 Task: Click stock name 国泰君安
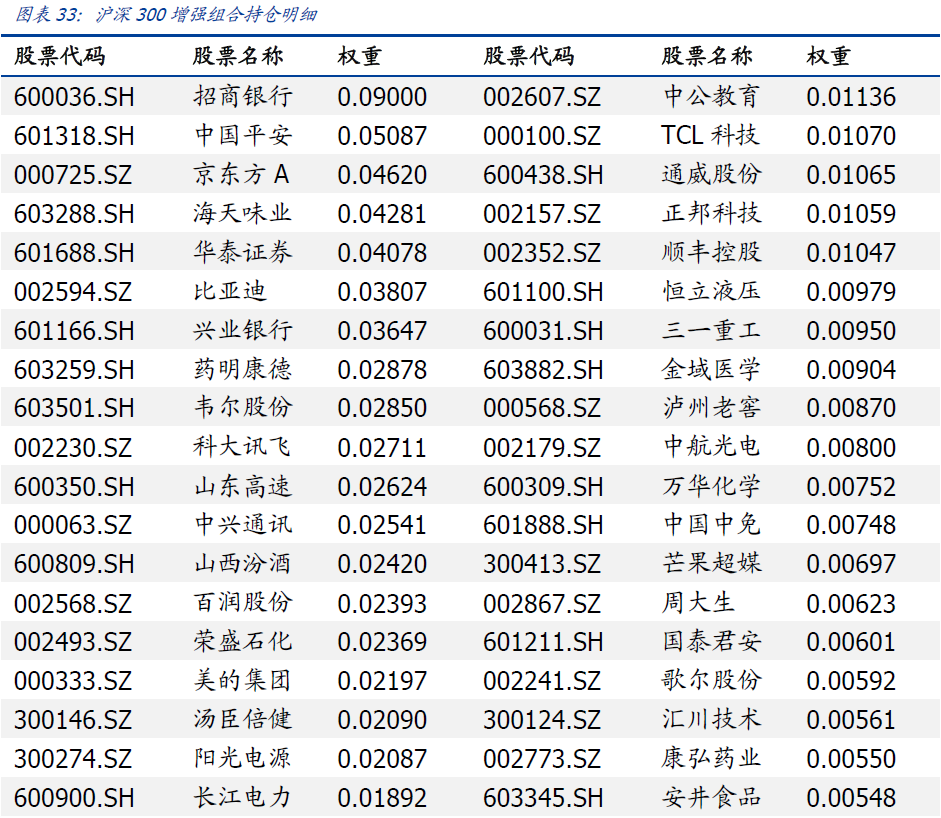pos(712,642)
